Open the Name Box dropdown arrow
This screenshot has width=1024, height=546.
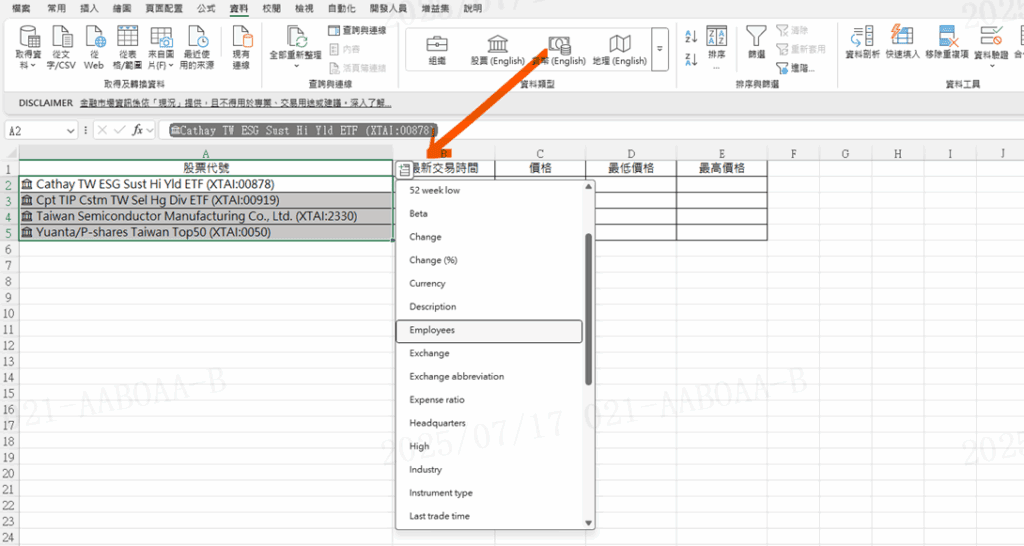[x=71, y=130]
